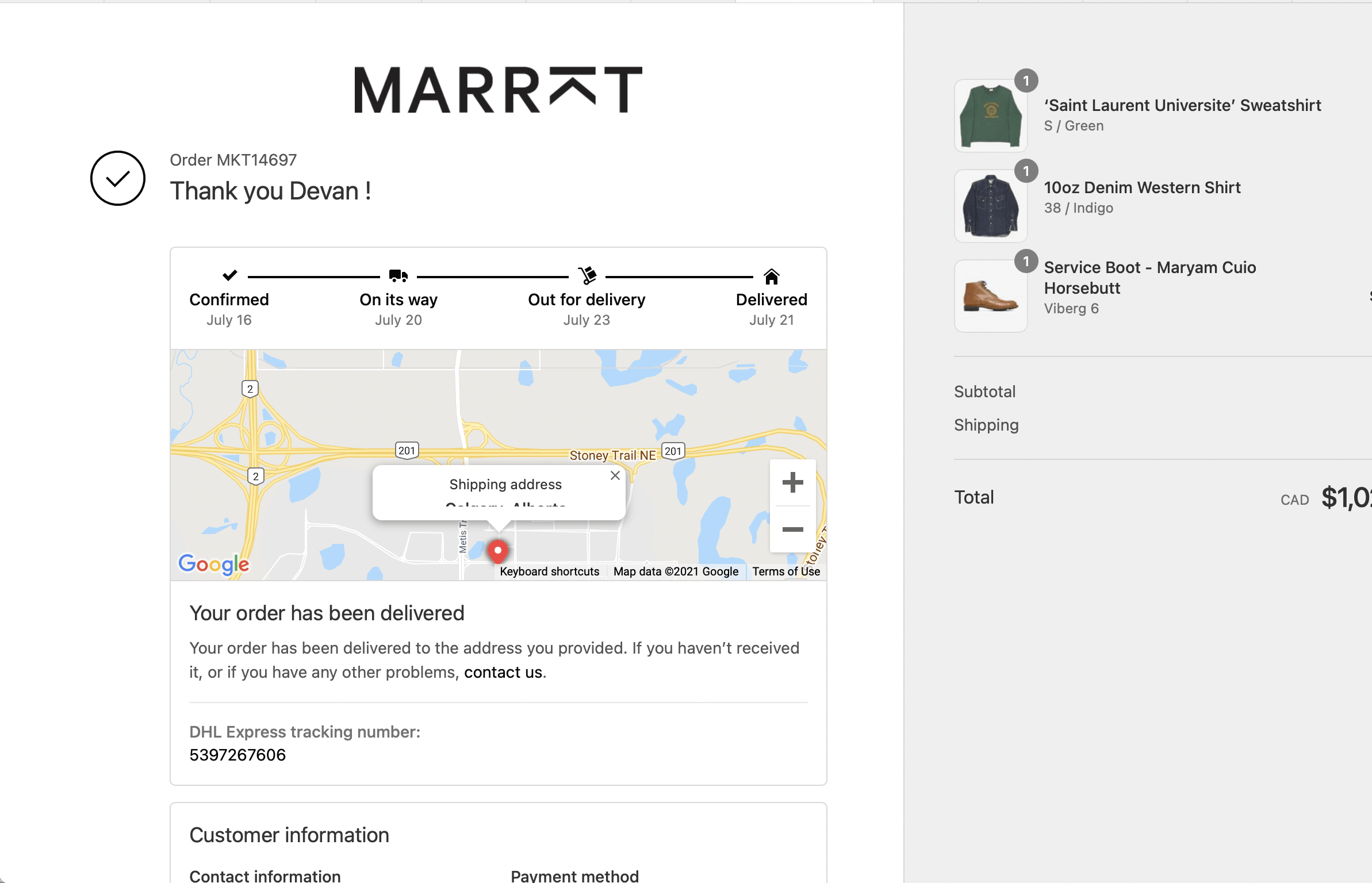
Task: Click the 'Saint Laurent Universite' Sweatshirt title
Action: (1182, 105)
